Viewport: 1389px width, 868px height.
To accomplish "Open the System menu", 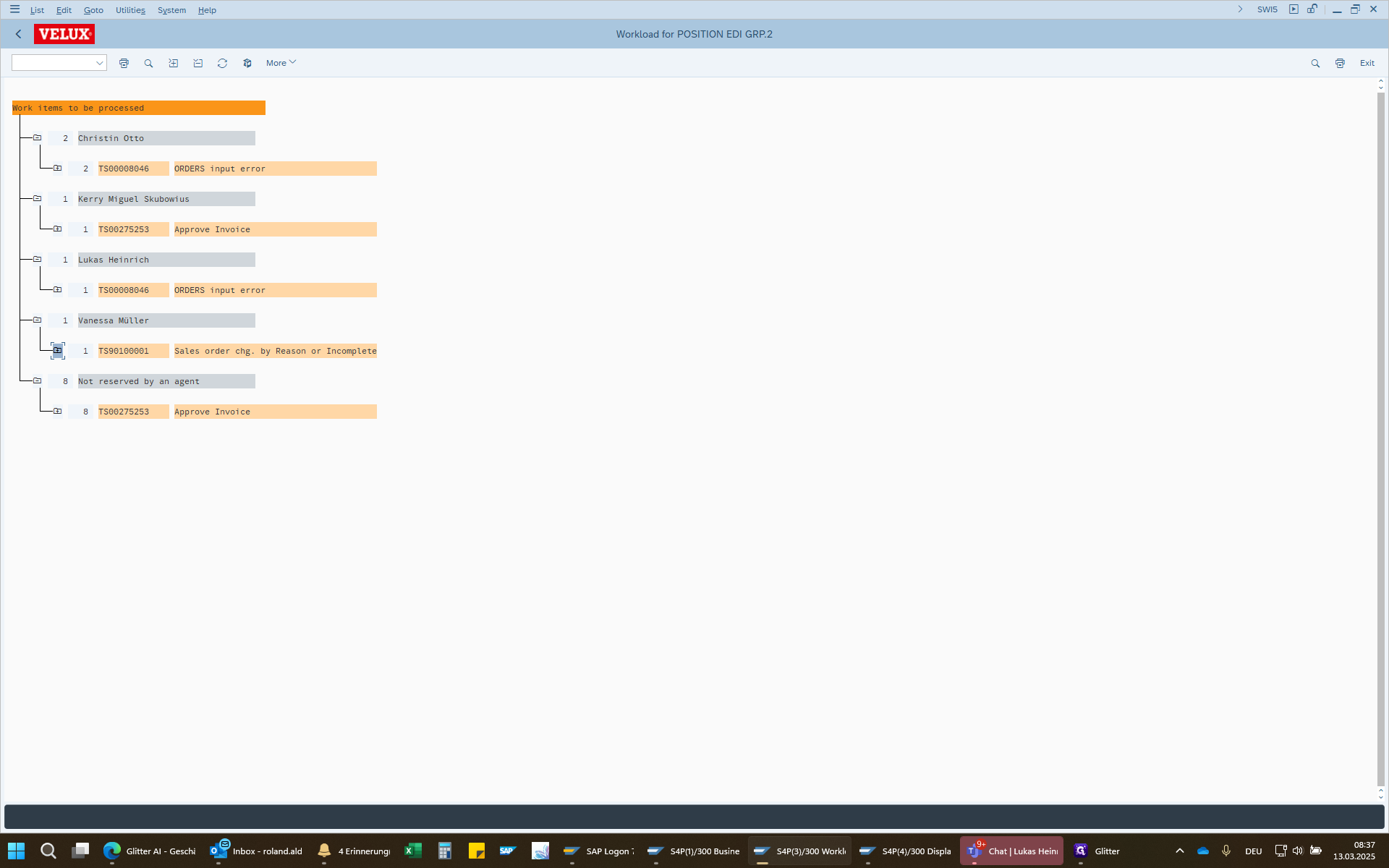I will click(171, 10).
